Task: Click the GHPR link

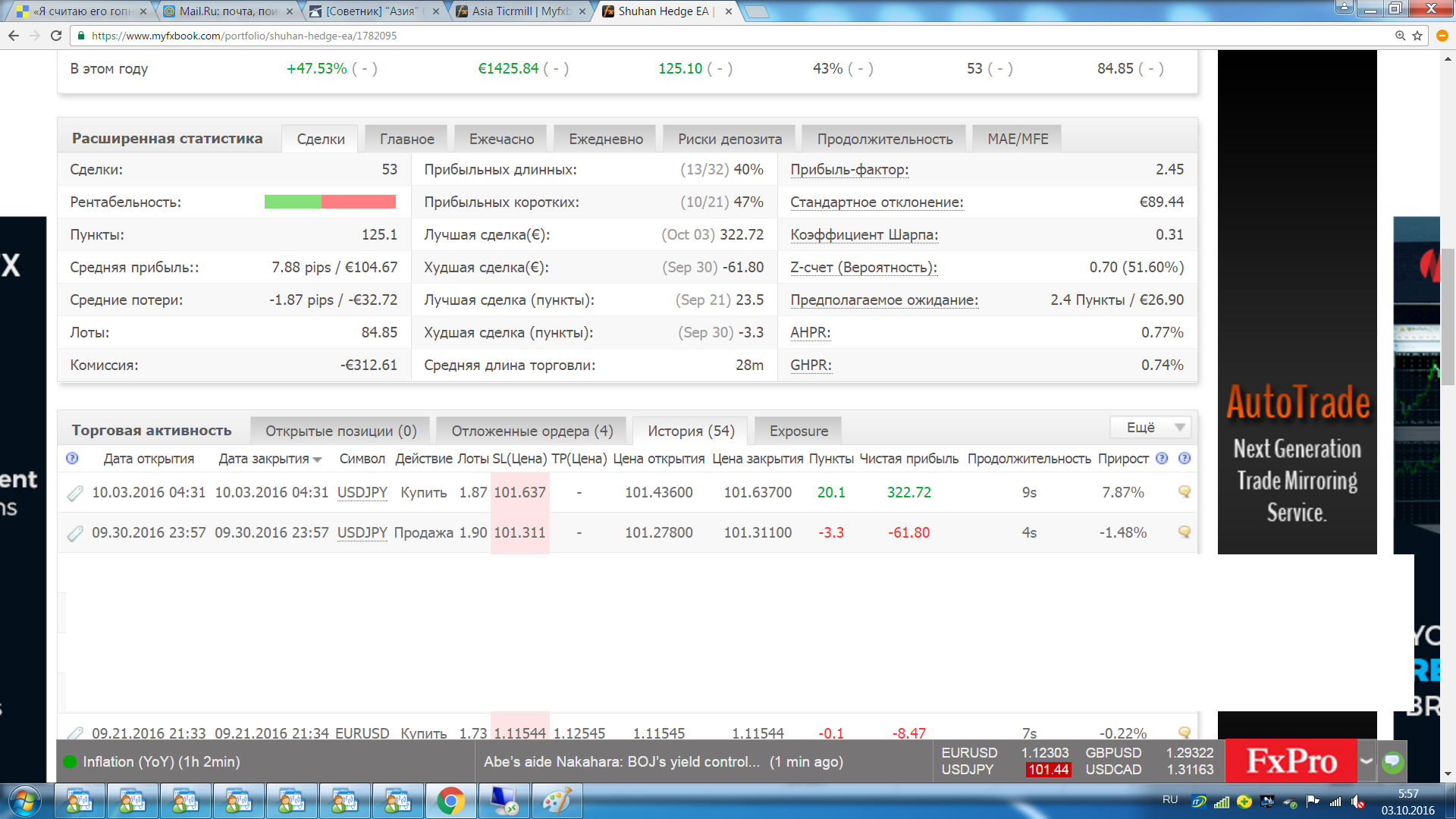Action: pyautogui.click(x=811, y=366)
